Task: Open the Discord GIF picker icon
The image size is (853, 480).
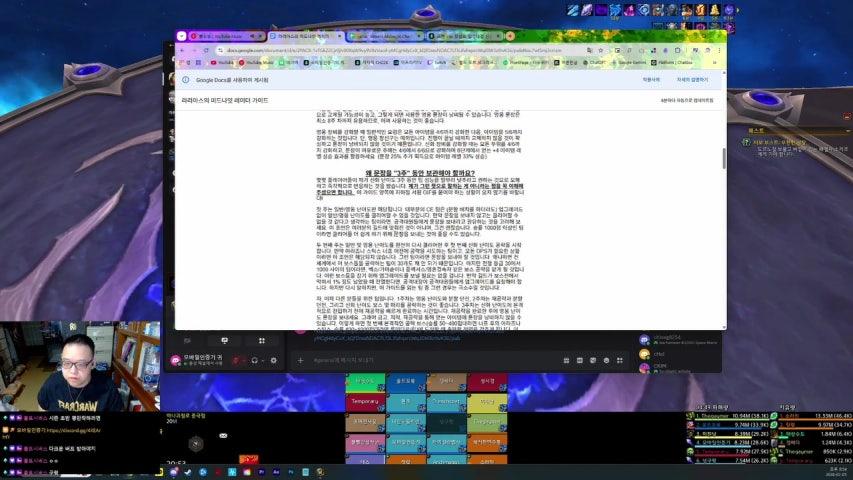Action: tap(579, 360)
